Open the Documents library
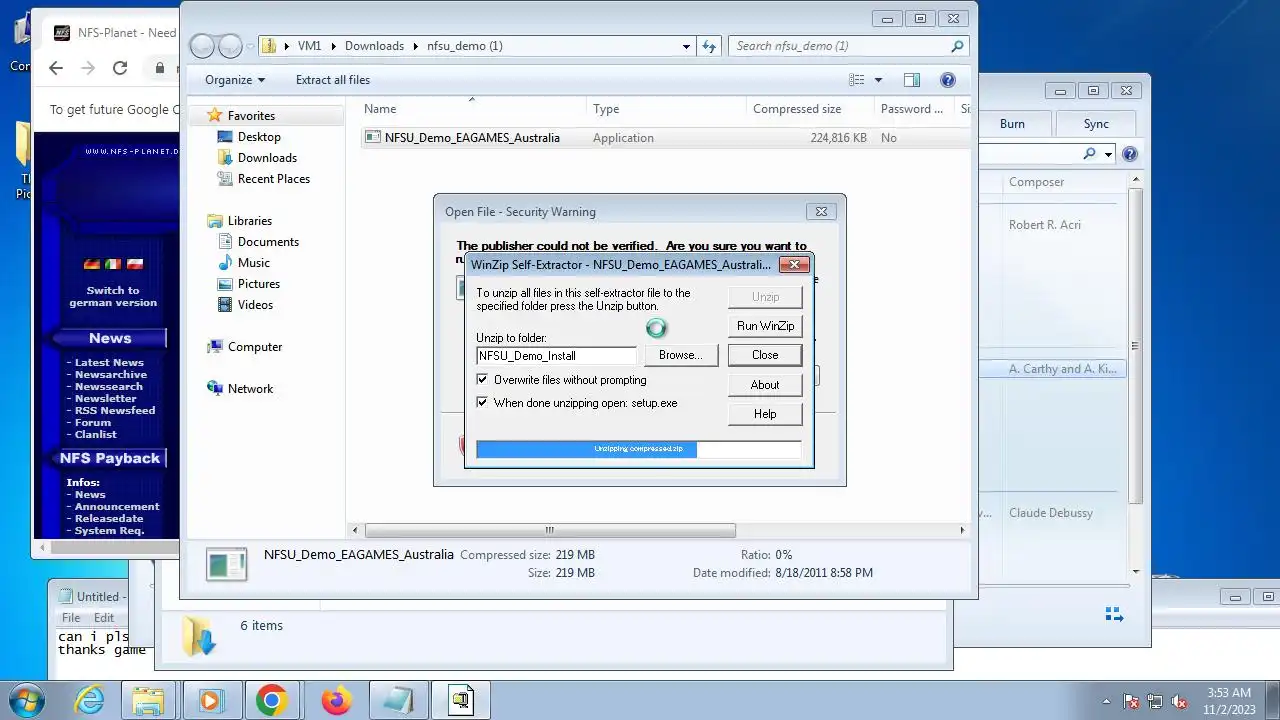1280x720 pixels. tap(268, 242)
